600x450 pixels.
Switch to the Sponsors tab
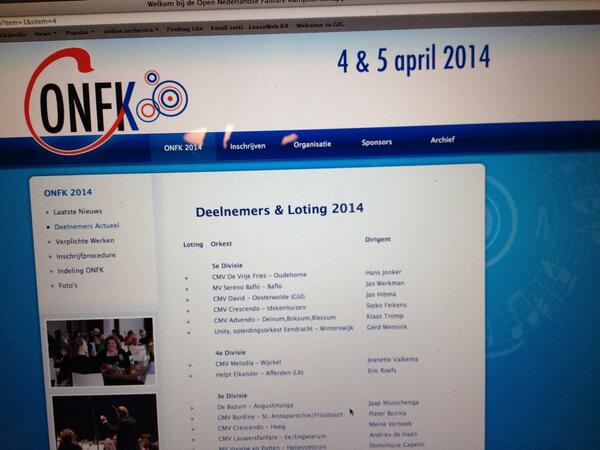tap(377, 142)
